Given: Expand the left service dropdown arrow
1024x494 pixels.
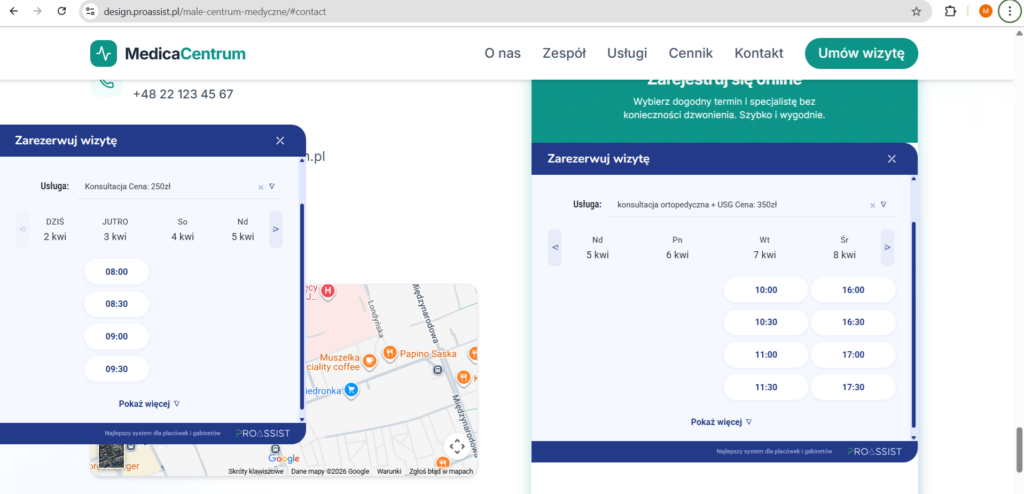Looking at the screenshot, I should 272,186.
